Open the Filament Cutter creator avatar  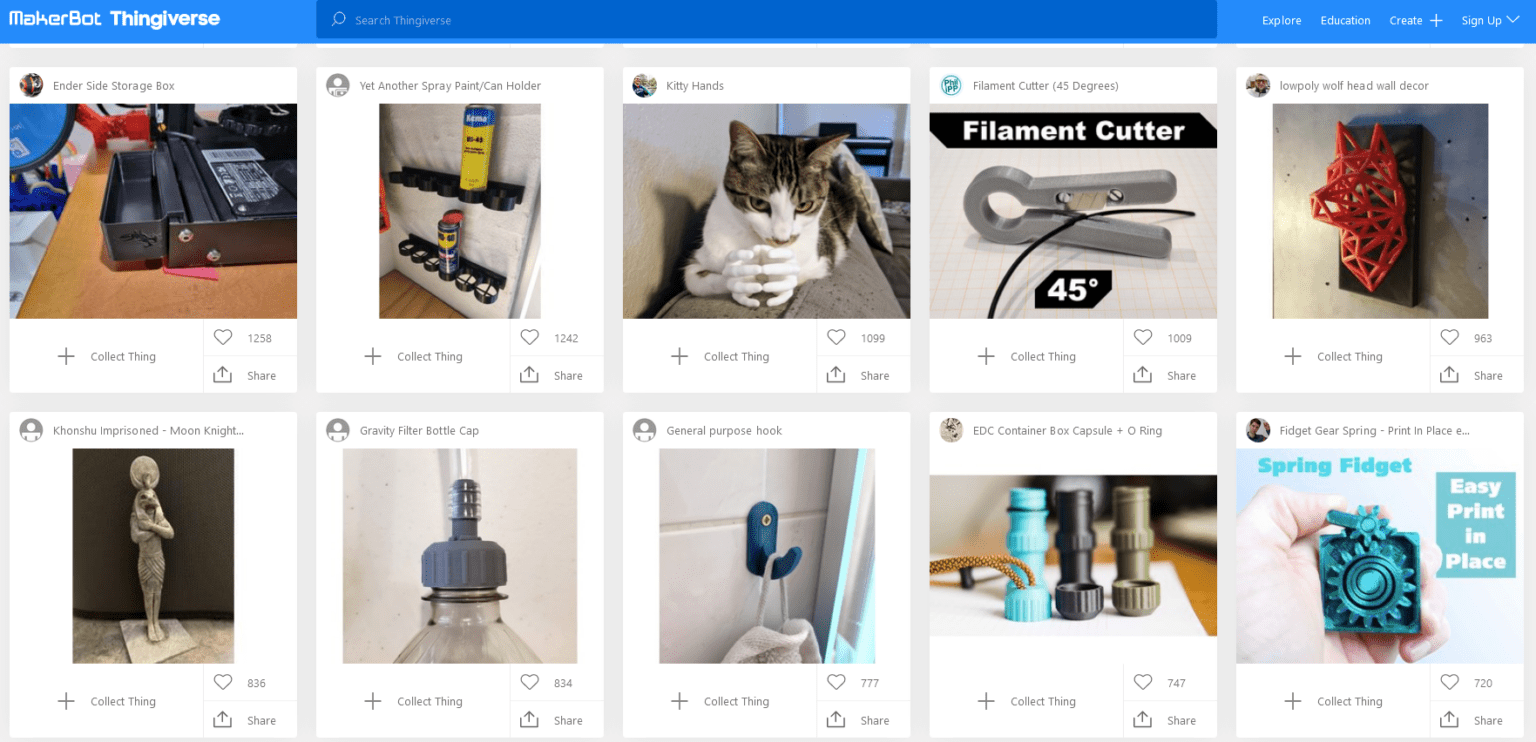951,85
